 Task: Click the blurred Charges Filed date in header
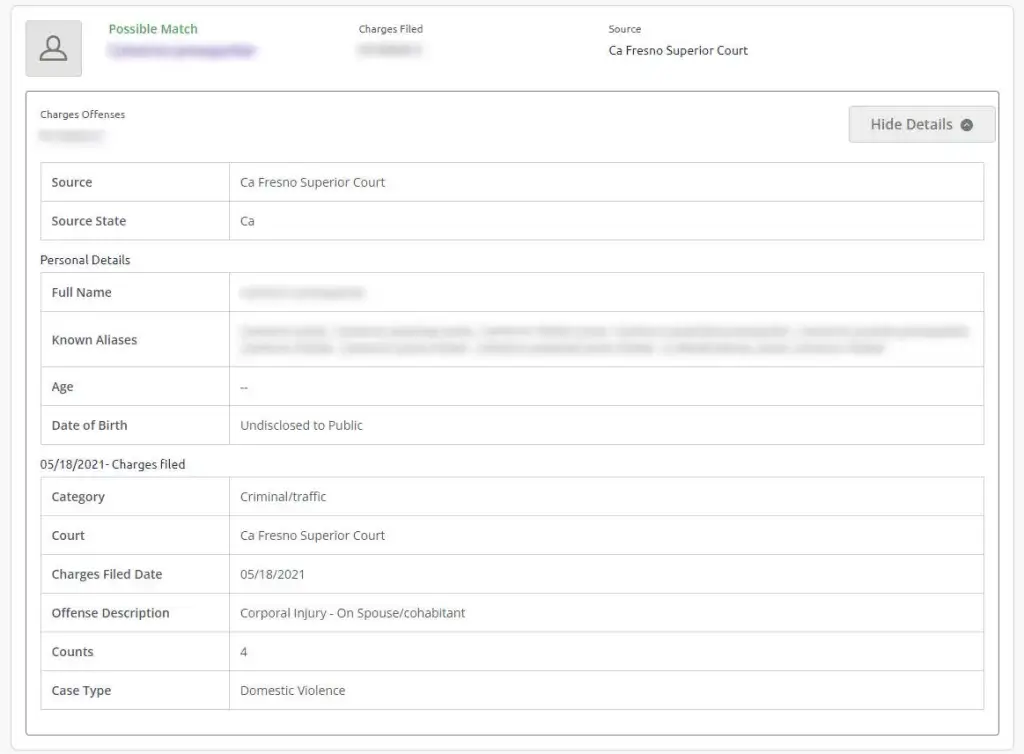[x=390, y=50]
